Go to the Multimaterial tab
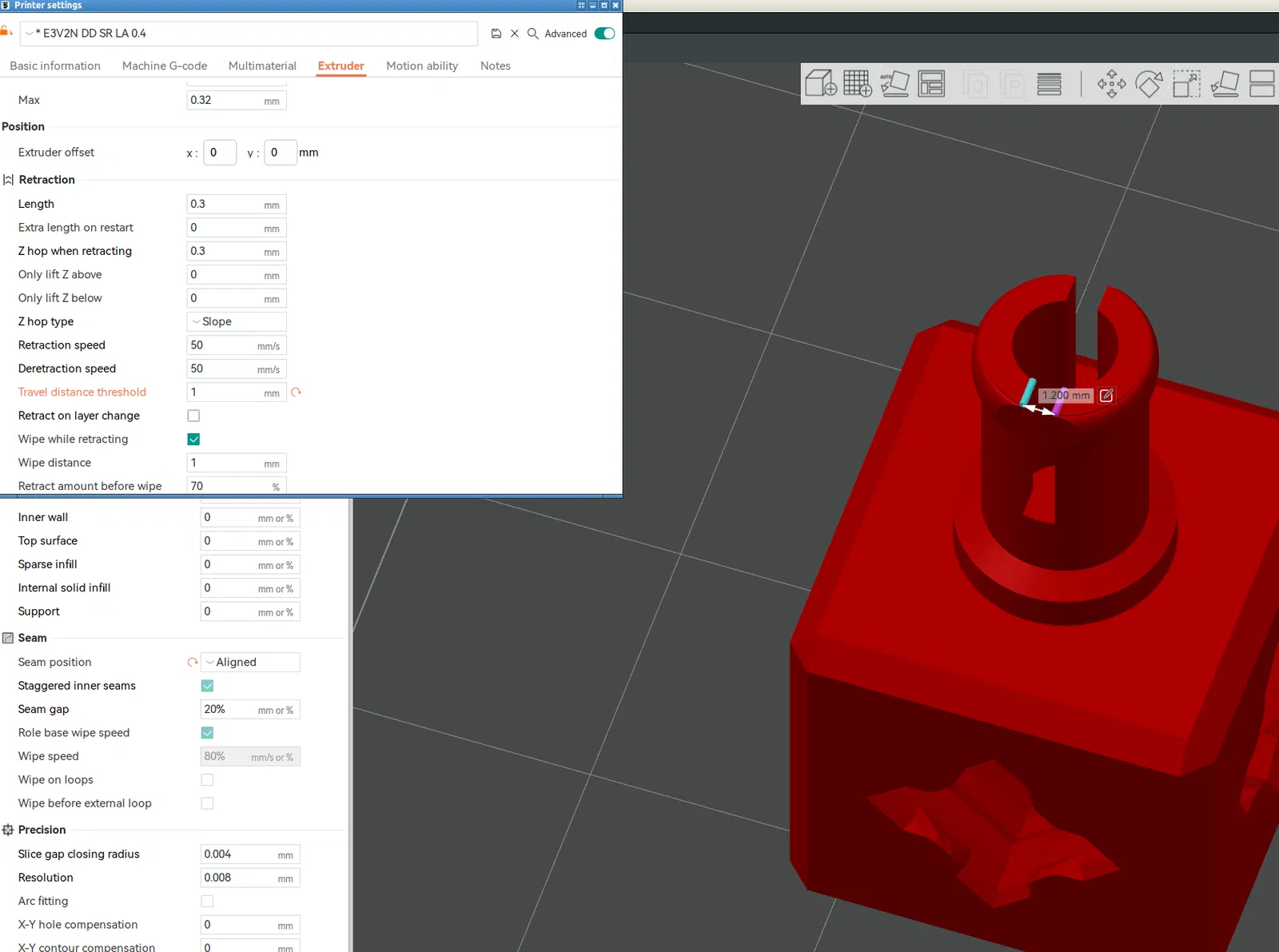The width and height of the screenshot is (1279, 952). coord(262,66)
